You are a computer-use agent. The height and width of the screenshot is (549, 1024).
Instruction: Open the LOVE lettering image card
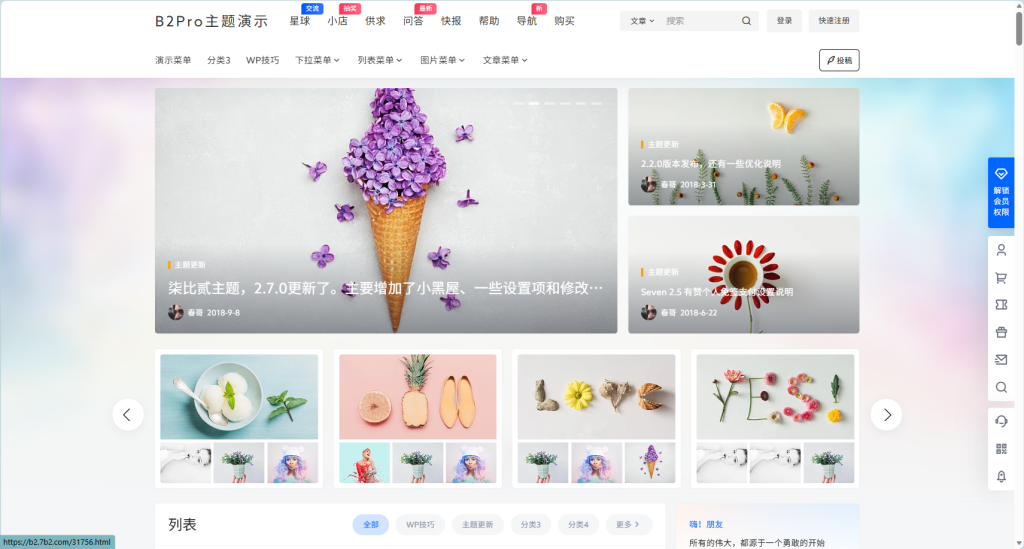point(596,397)
